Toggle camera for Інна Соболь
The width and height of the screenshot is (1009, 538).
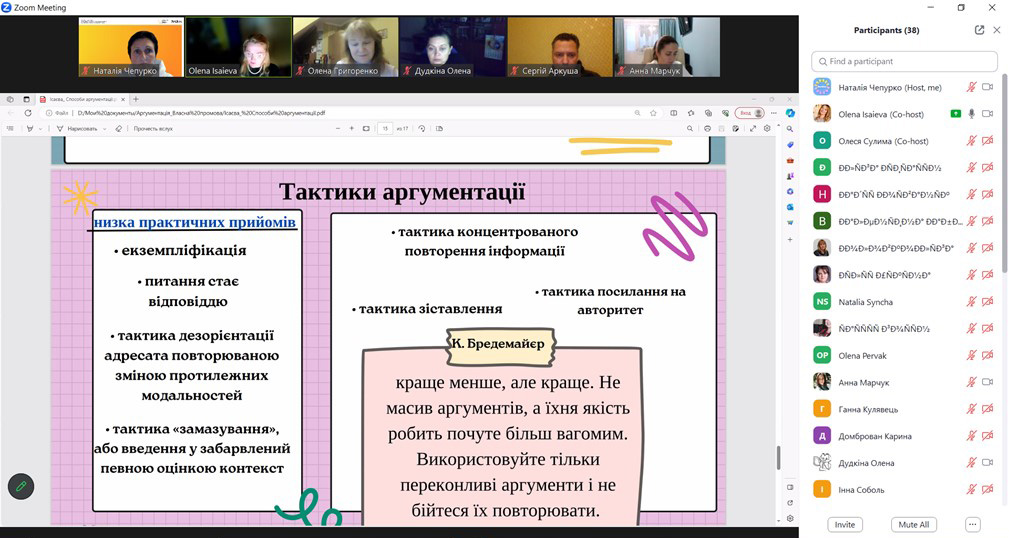pos(988,490)
